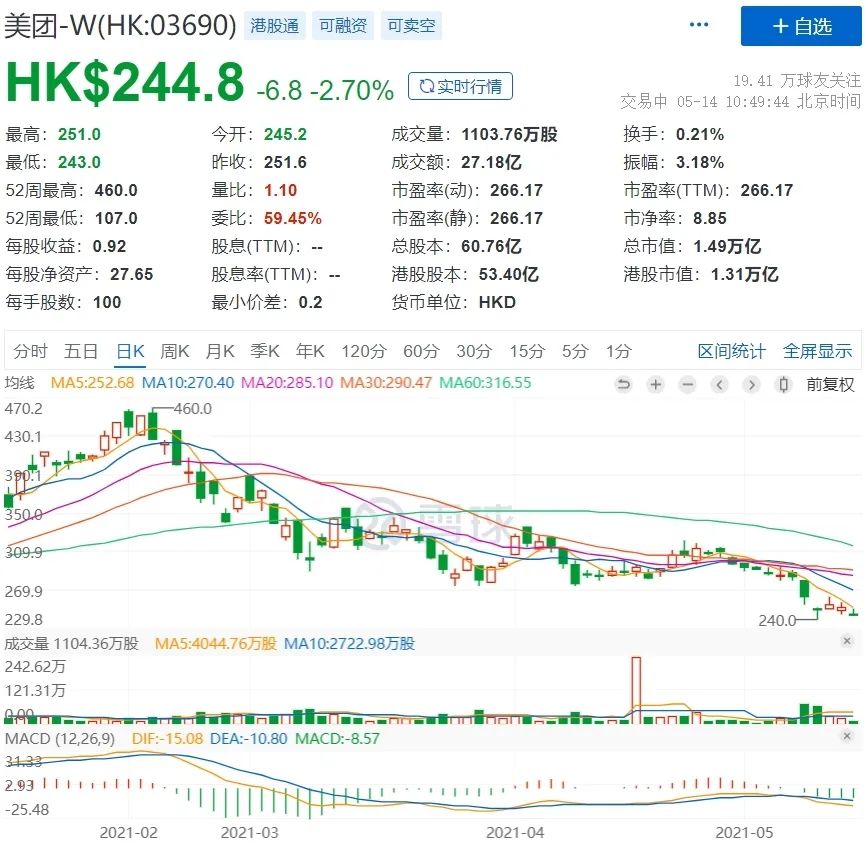This screenshot has height=848, width=865.
Task: Open 全屏显示 fullscreen link
Action: pos(818,351)
